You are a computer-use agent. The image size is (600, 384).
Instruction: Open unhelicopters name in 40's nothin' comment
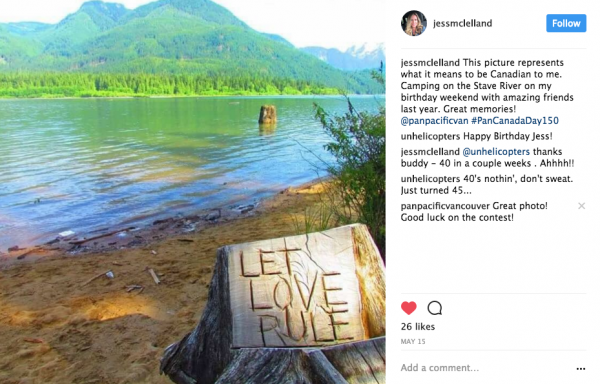(430, 179)
